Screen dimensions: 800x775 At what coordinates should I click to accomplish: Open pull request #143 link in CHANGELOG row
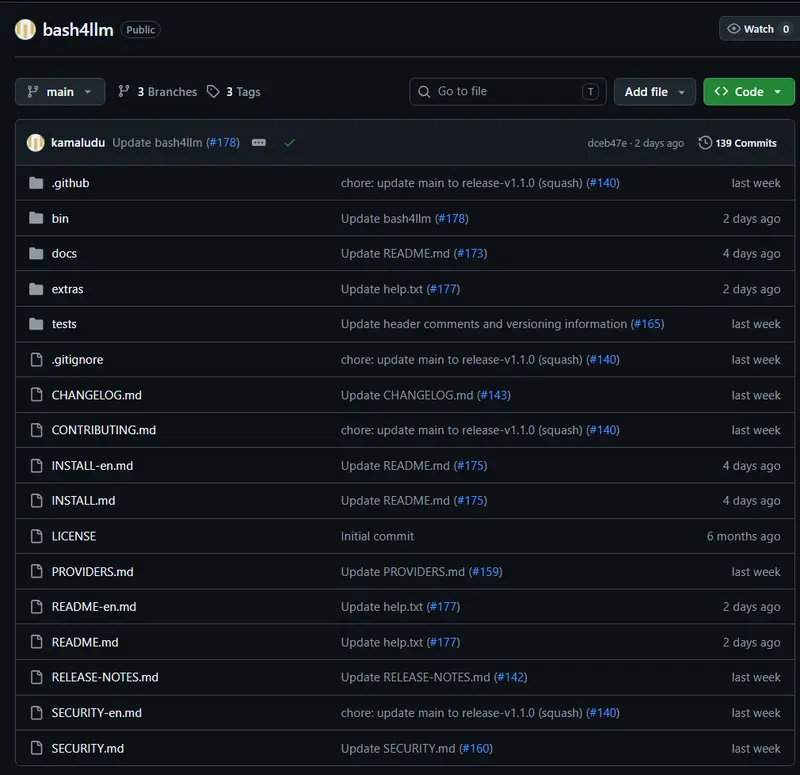pyautogui.click(x=494, y=395)
